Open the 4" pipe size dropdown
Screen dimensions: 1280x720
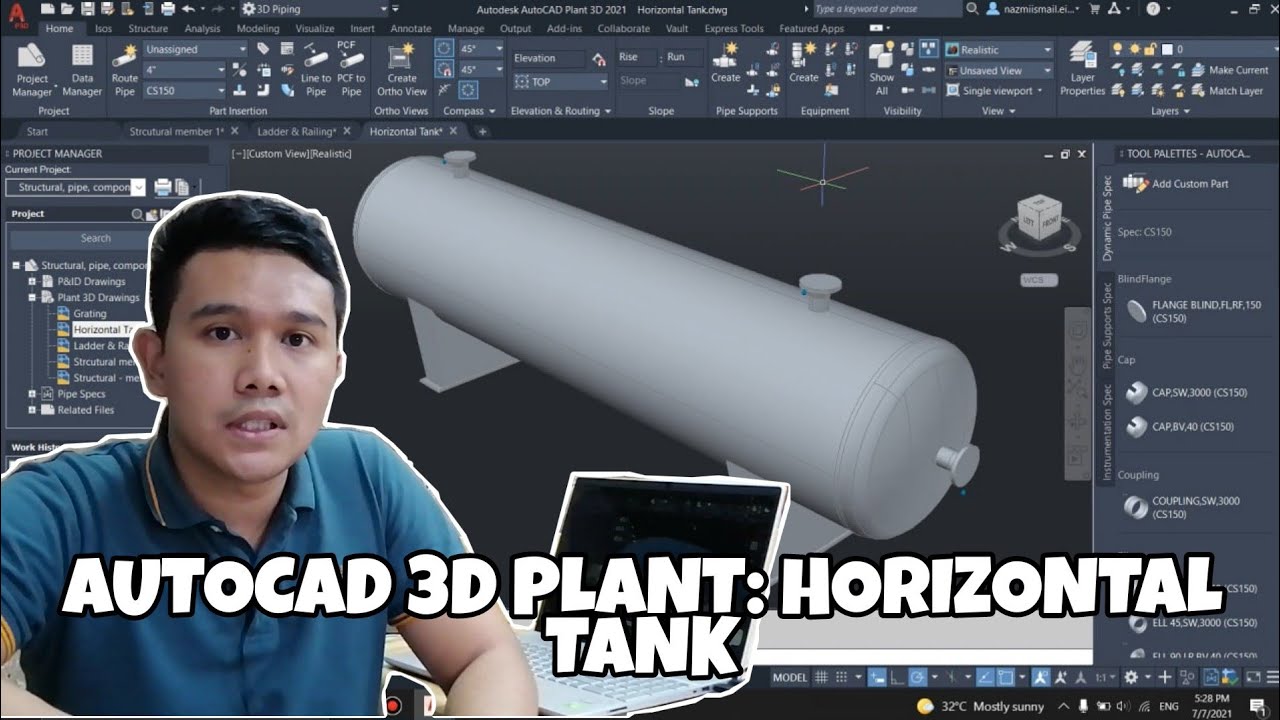tap(185, 70)
